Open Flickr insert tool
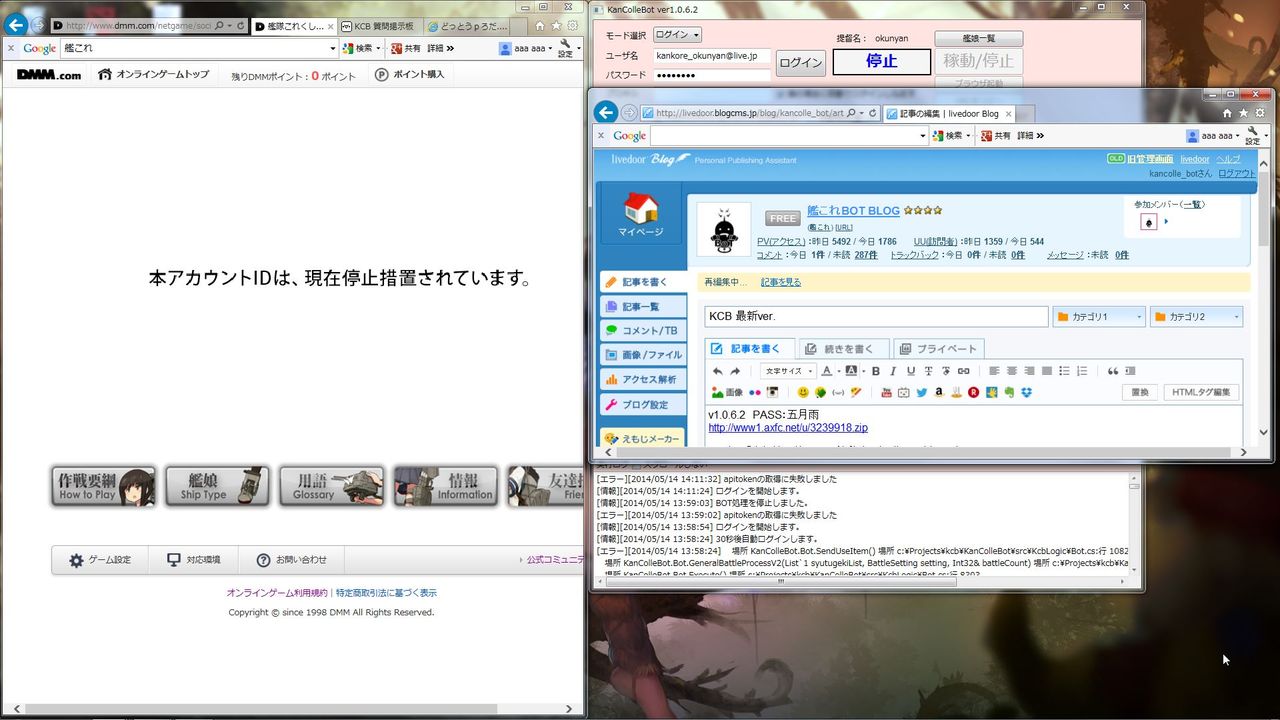 pyautogui.click(x=755, y=392)
